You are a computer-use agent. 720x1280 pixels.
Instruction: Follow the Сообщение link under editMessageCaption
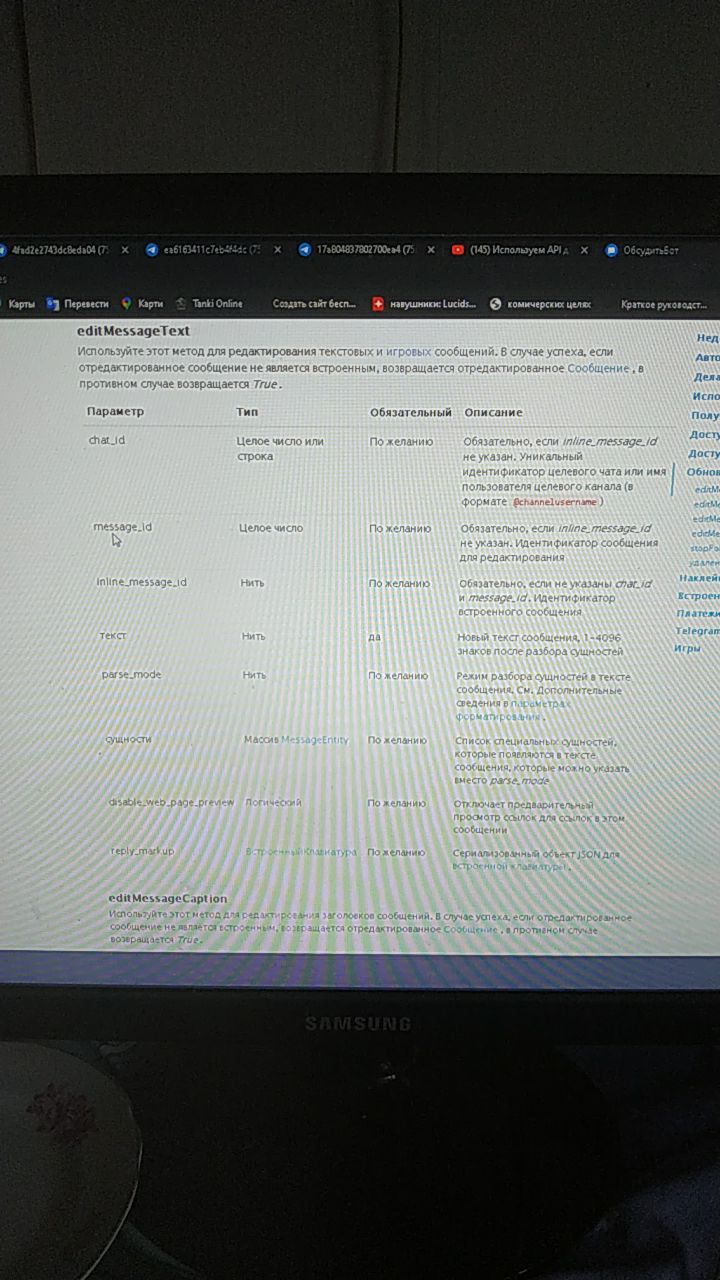click(x=470, y=929)
